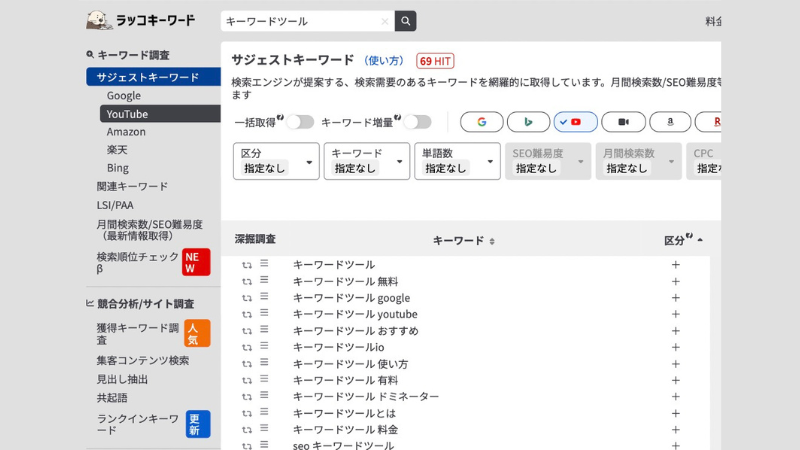The image size is (800, 450).
Task: Open 集客コンテンツ検索 sidebar item
Action: pos(143,360)
